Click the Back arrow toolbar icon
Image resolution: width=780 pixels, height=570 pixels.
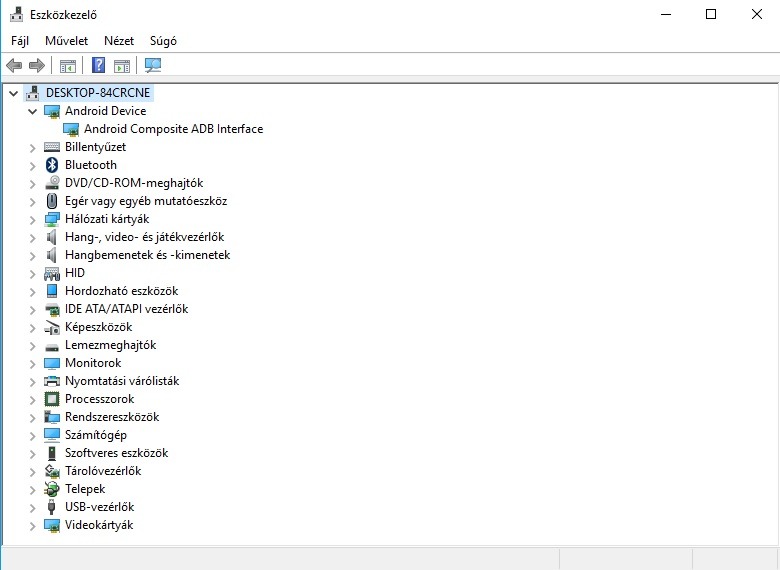pyautogui.click(x=14, y=65)
